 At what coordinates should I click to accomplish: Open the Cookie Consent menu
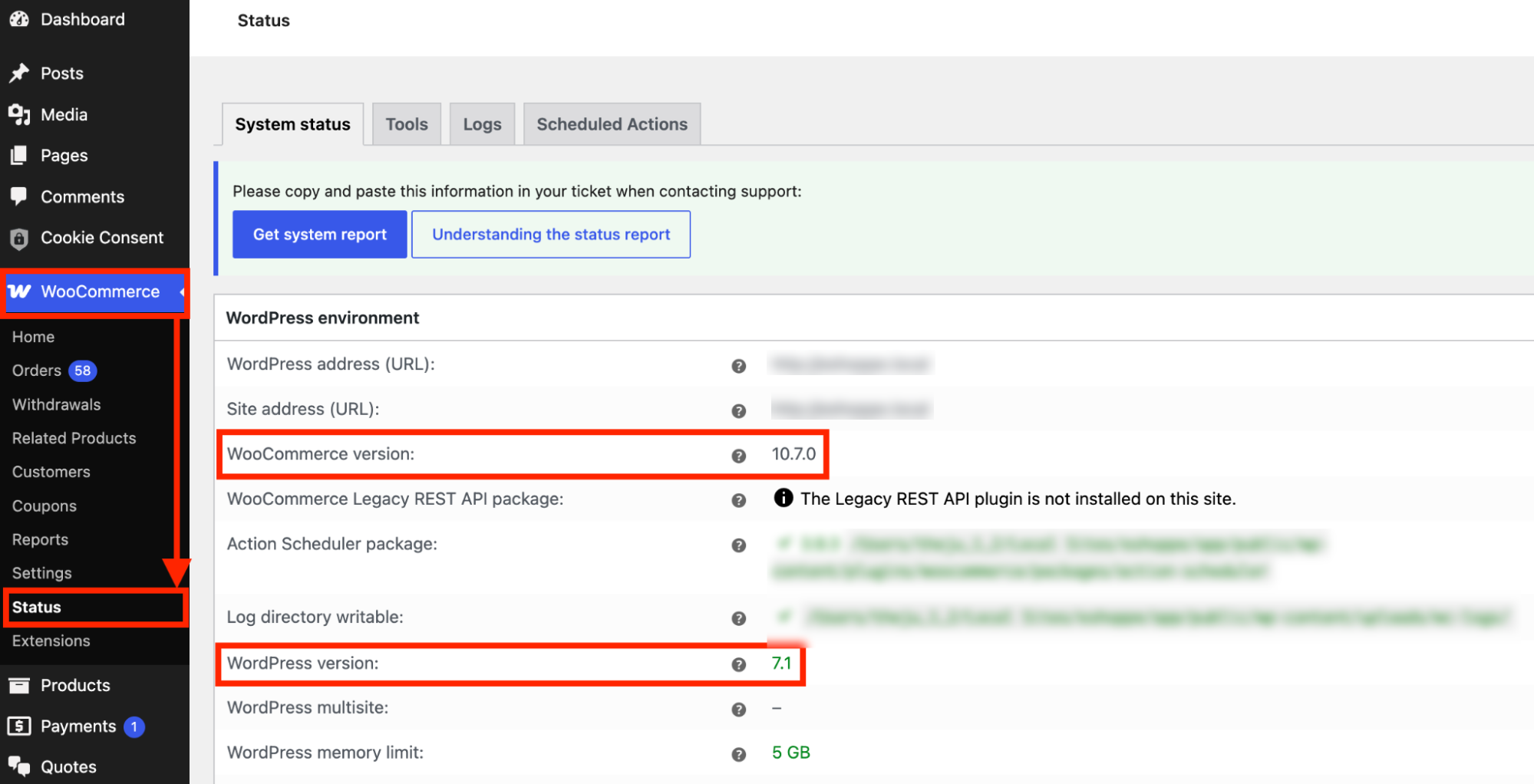(x=102, y=238)
